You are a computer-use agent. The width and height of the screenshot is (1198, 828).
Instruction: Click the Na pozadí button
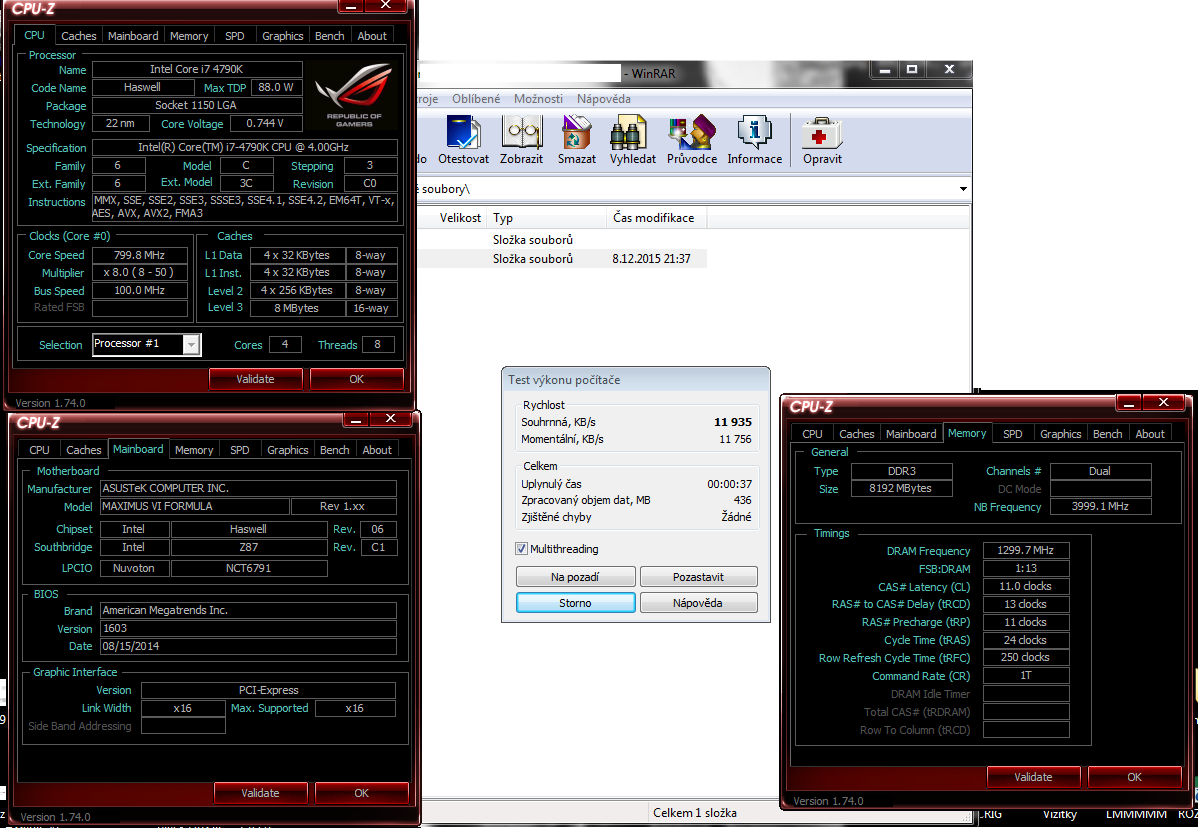tap(575, 577)
